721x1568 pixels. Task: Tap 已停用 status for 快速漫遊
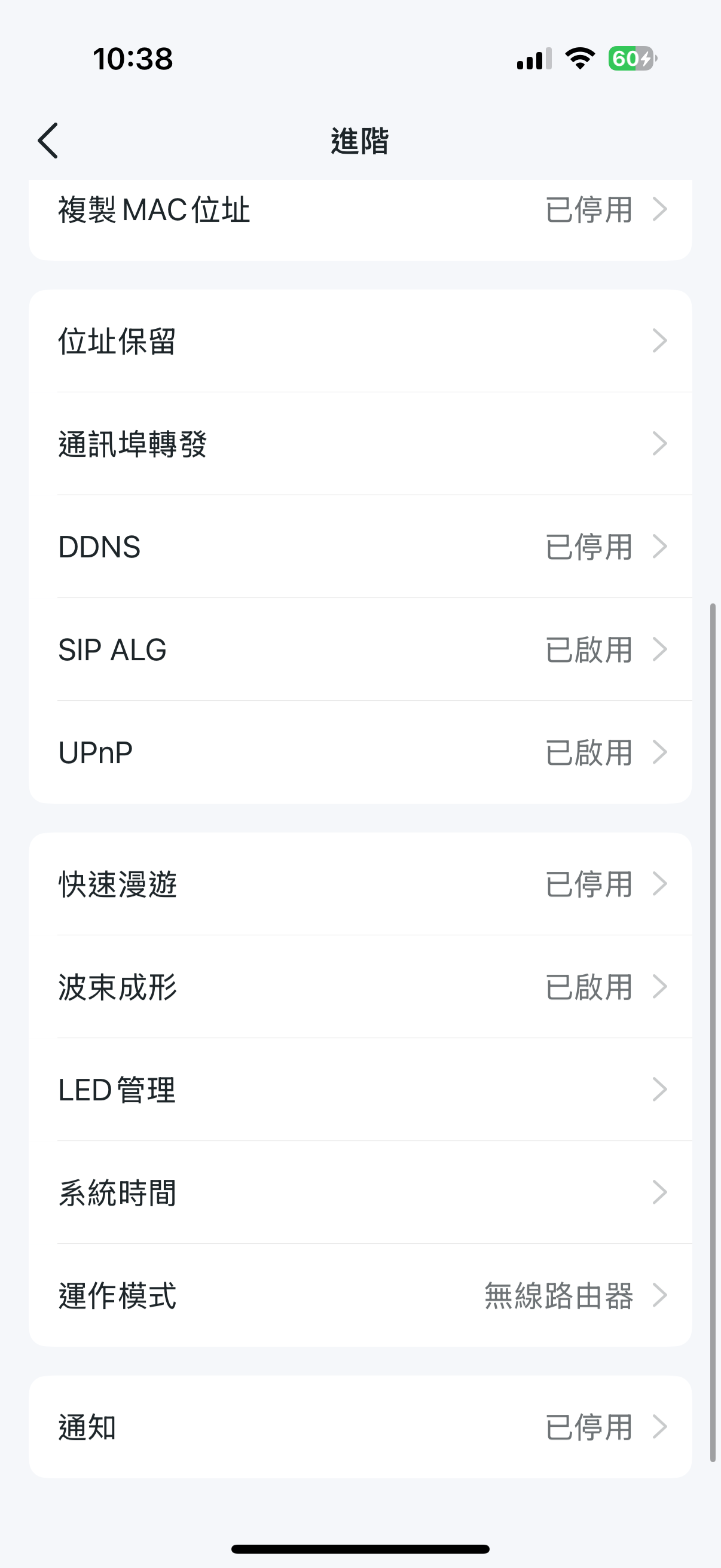(588, 884)
